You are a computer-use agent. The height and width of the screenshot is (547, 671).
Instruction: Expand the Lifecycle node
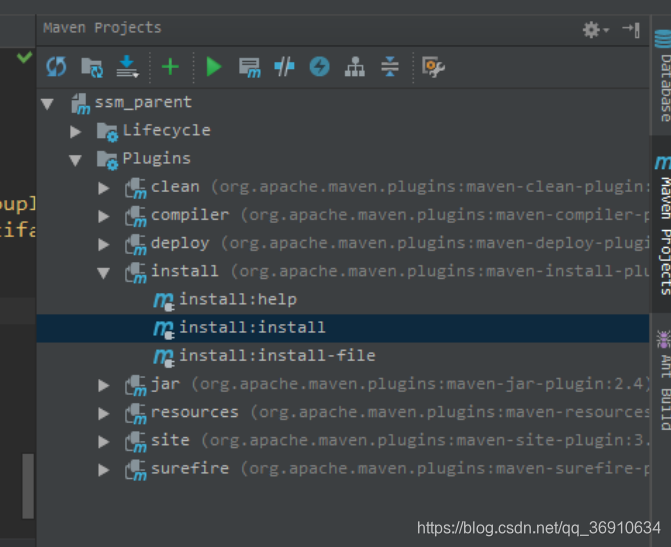(x=75, y=131)
